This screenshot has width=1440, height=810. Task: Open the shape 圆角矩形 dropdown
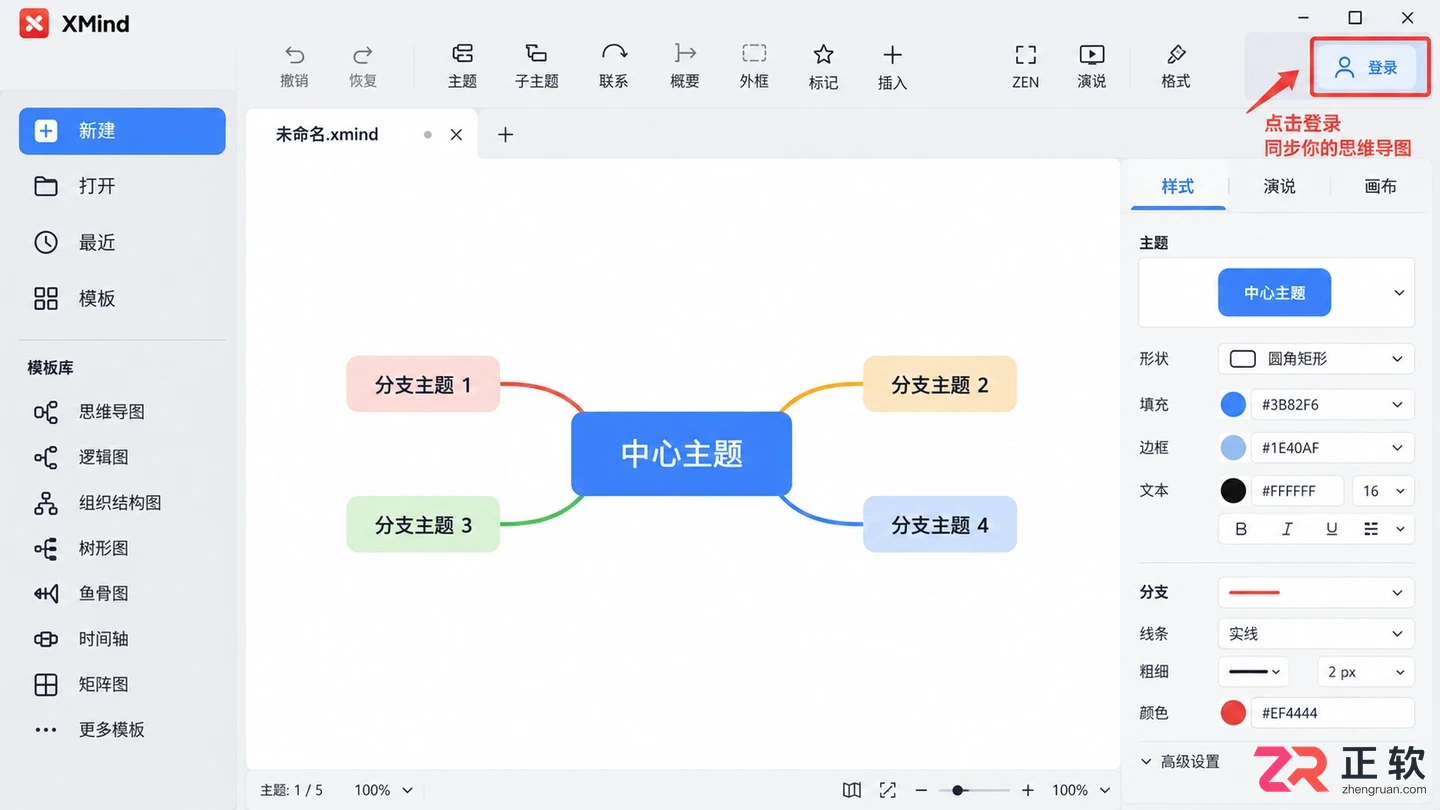click(1316, 359)
